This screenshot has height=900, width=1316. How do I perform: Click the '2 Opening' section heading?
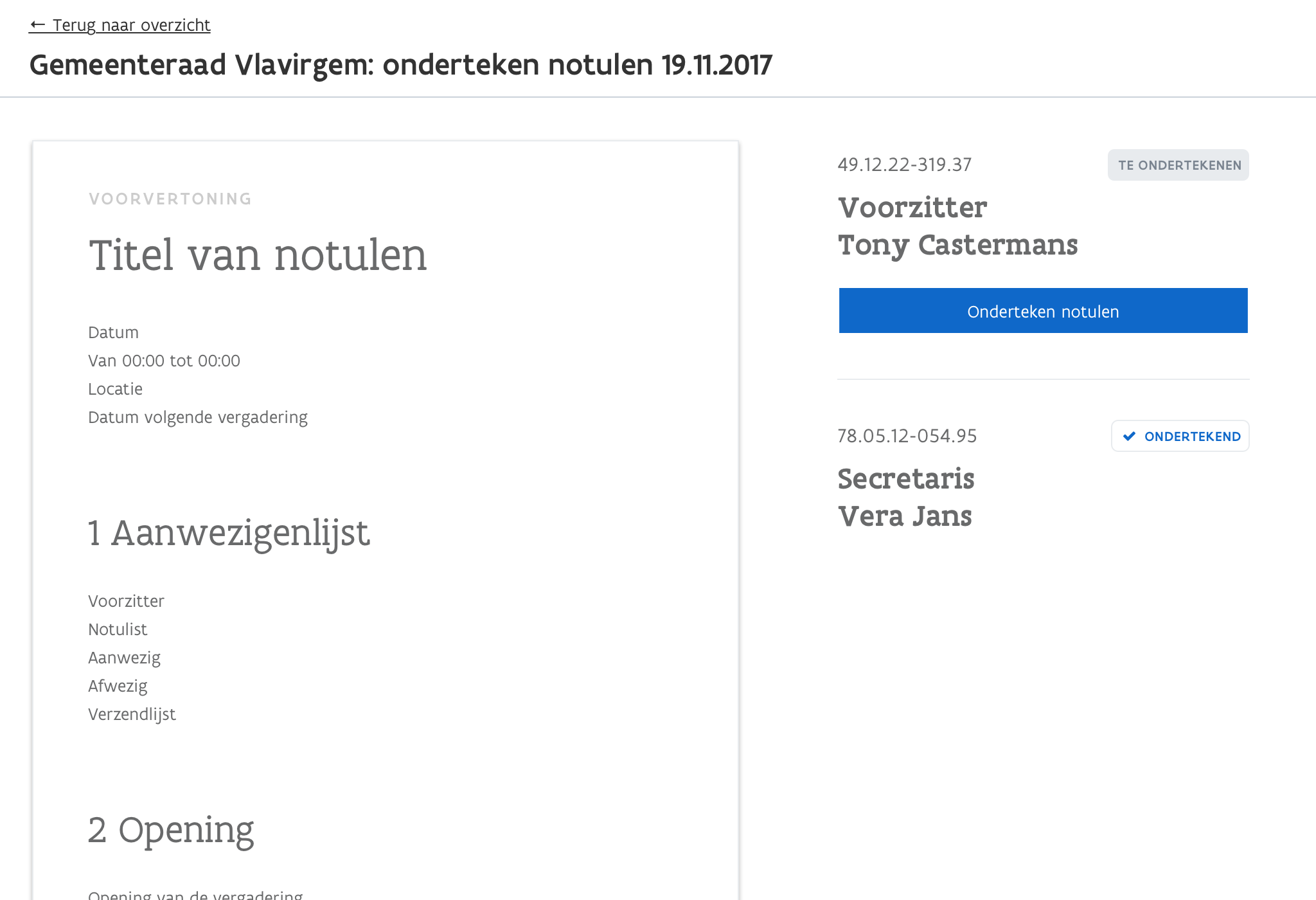point(171,830)
